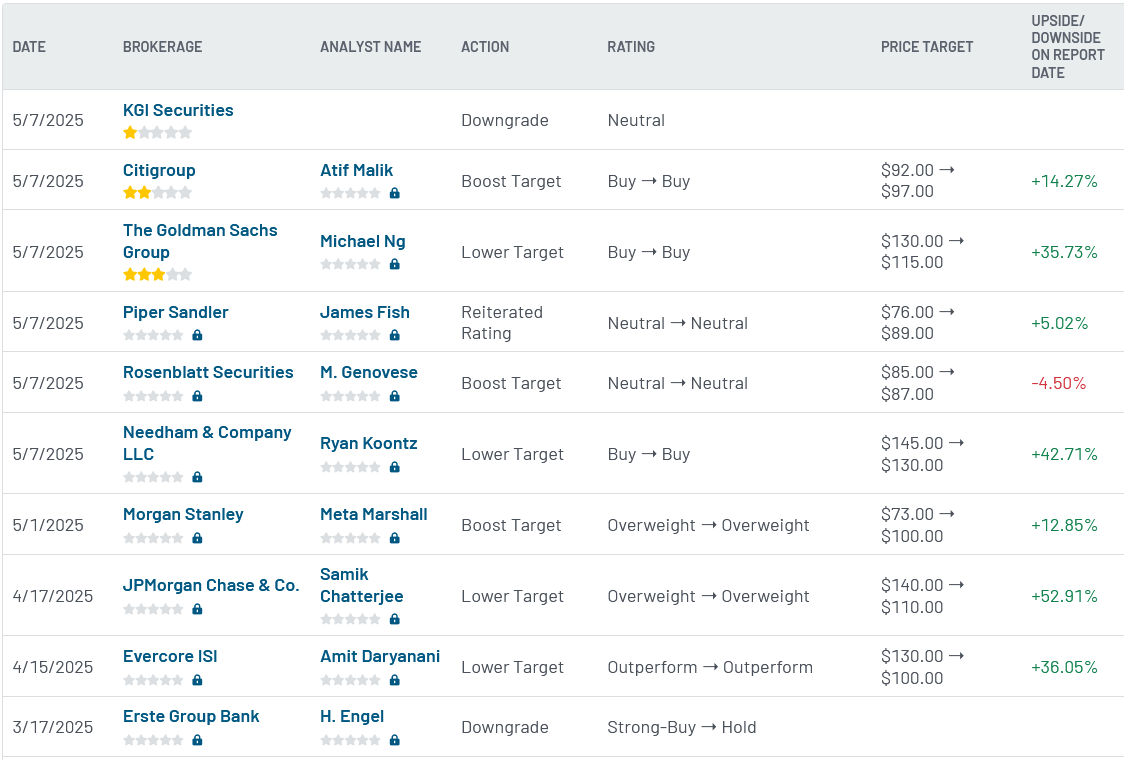View analyst Meta Marshall profile
The image size is (1124, 760).
(x=373, y=514)
